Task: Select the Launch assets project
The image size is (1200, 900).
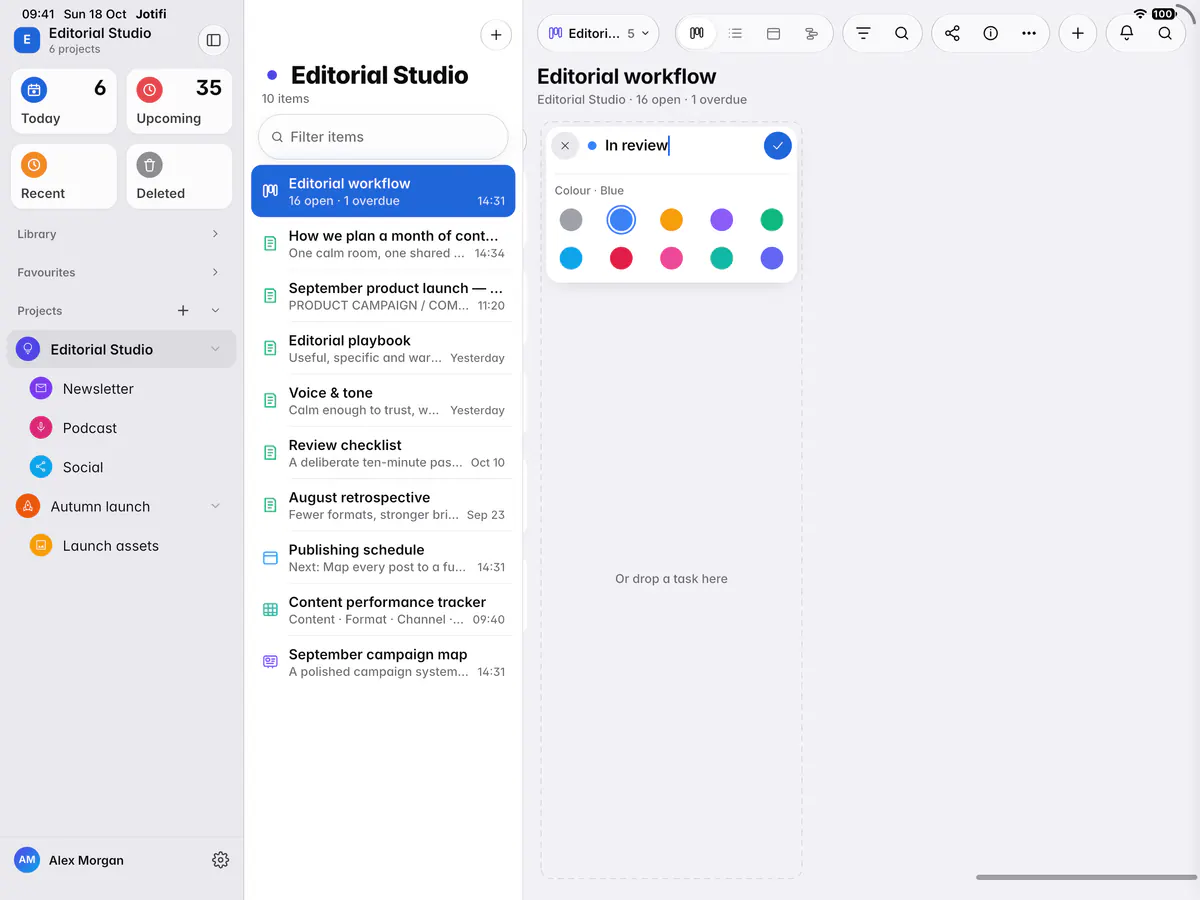Action: point(122,546)
